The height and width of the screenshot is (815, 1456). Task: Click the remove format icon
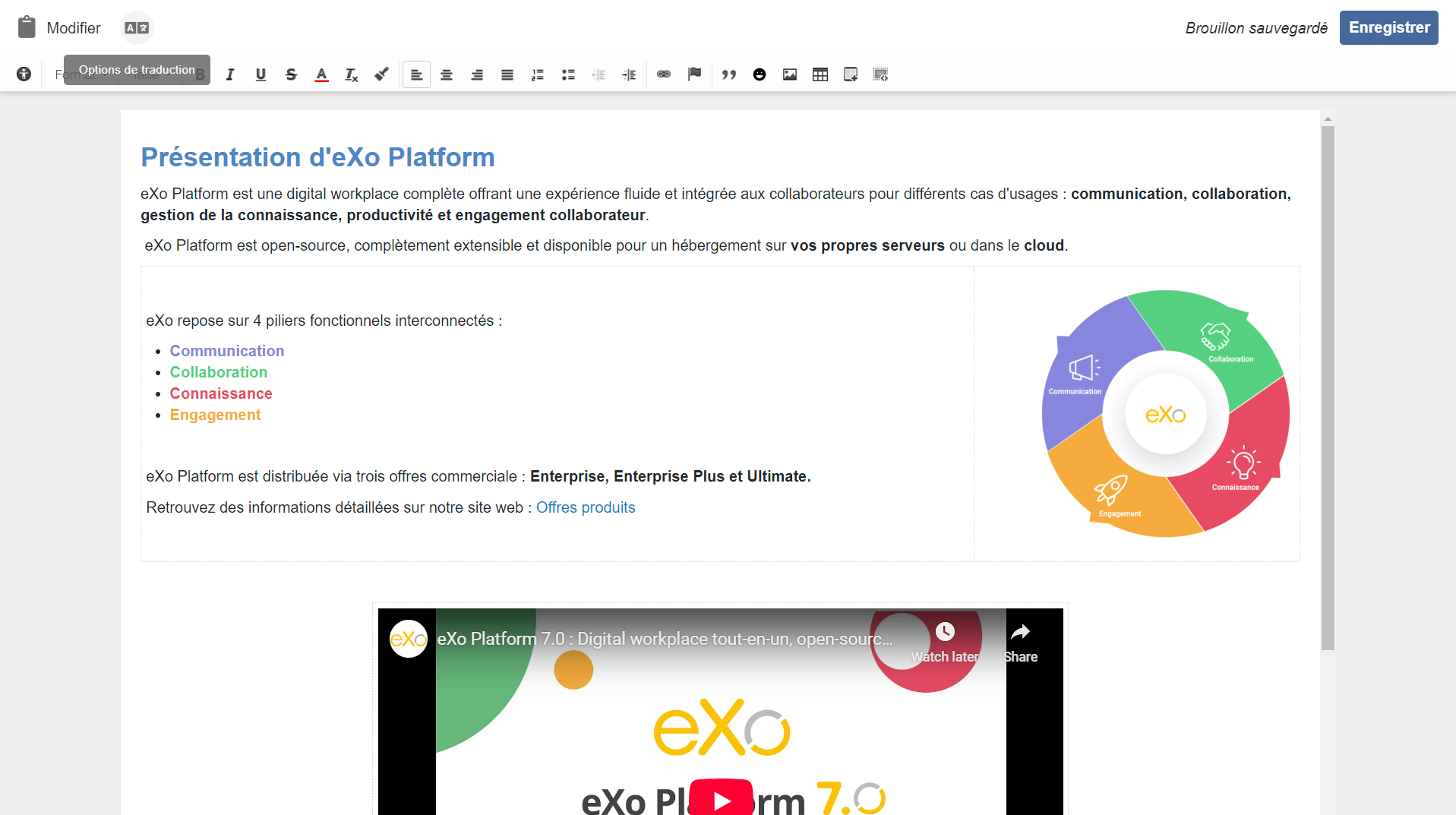click(351, 74)
